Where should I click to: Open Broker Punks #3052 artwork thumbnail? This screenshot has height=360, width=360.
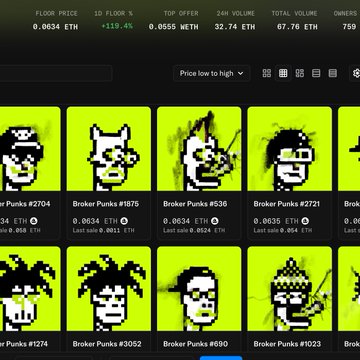(109, 289)
